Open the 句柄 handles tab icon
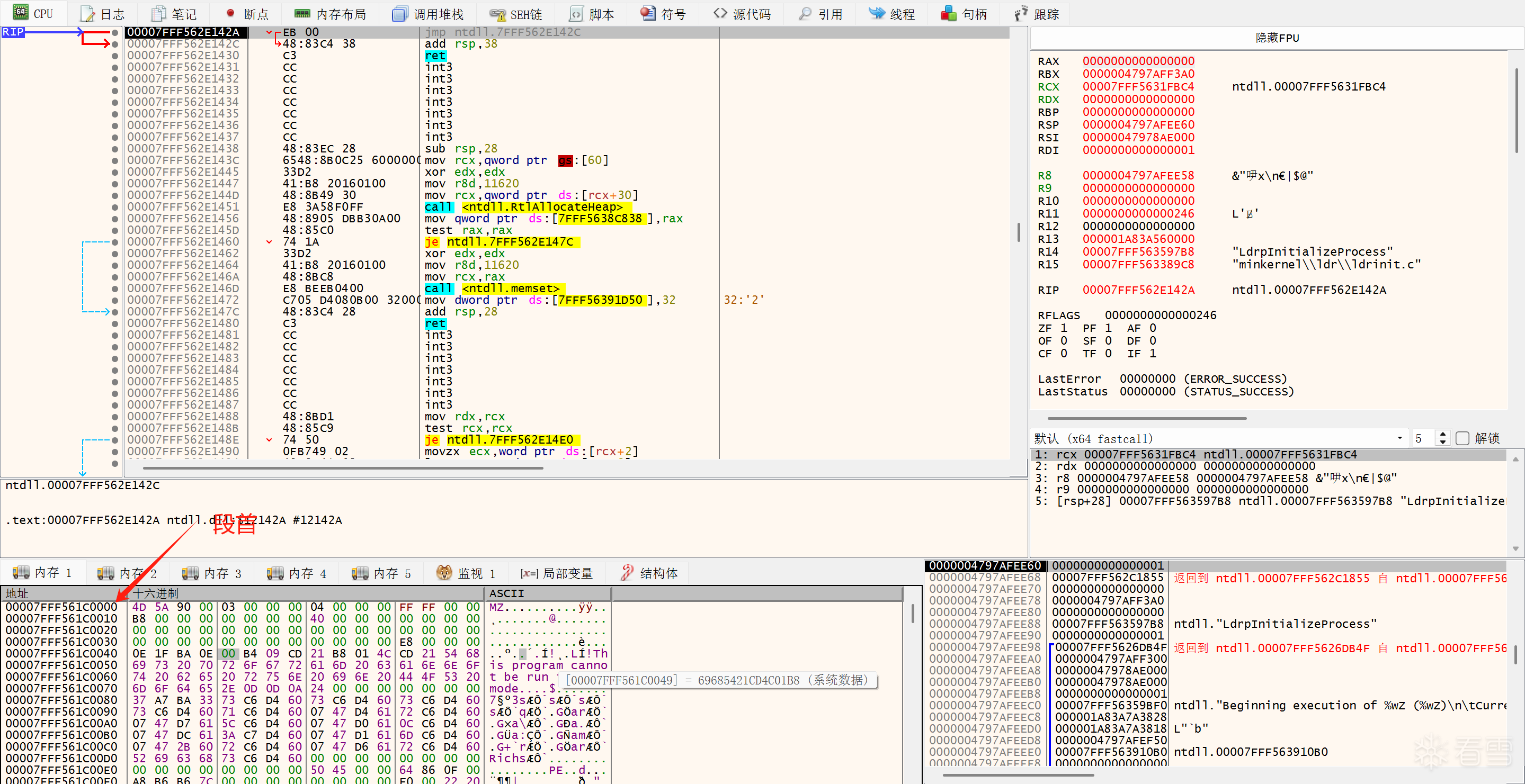This screenshot has width=1525, height=784. (x=948, y=13)
